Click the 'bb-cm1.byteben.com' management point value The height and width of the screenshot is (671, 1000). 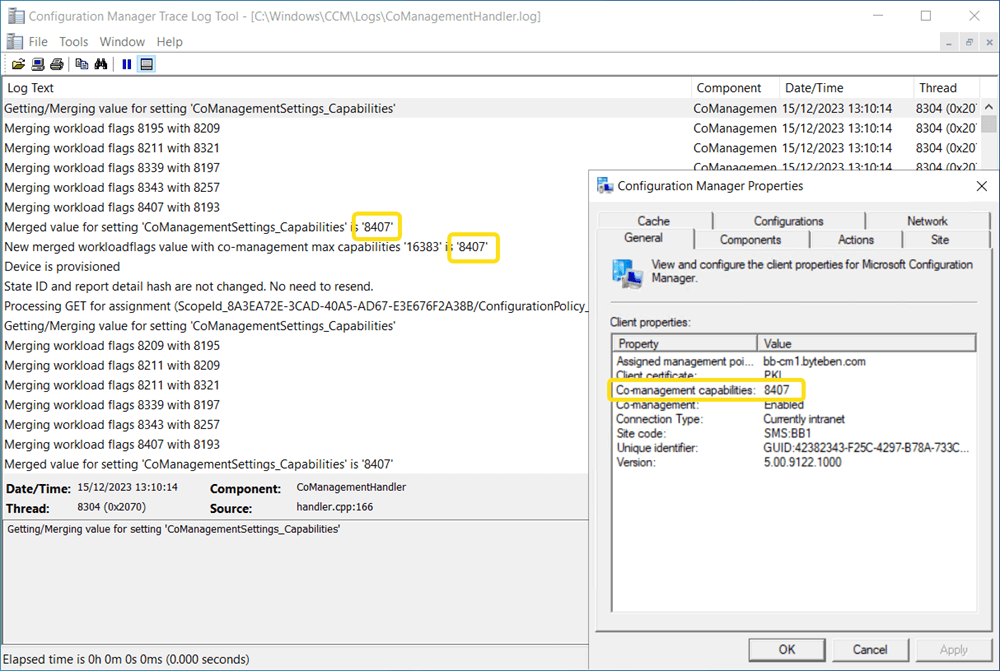coord(814,361)
